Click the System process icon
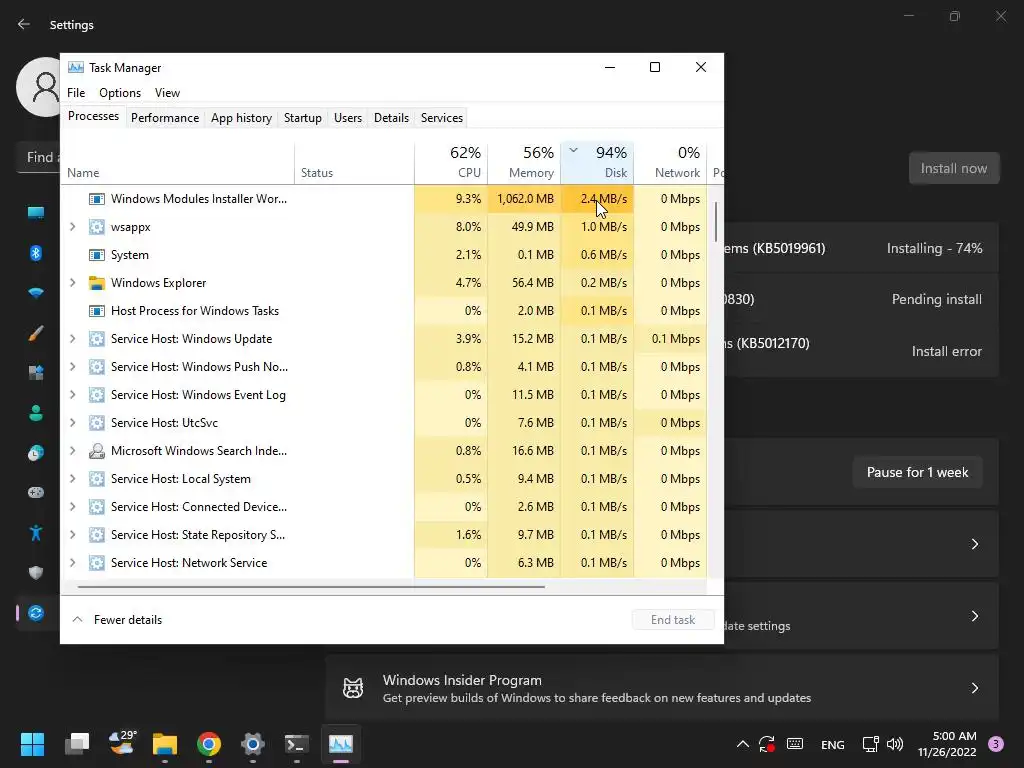 tap(97, 255)
